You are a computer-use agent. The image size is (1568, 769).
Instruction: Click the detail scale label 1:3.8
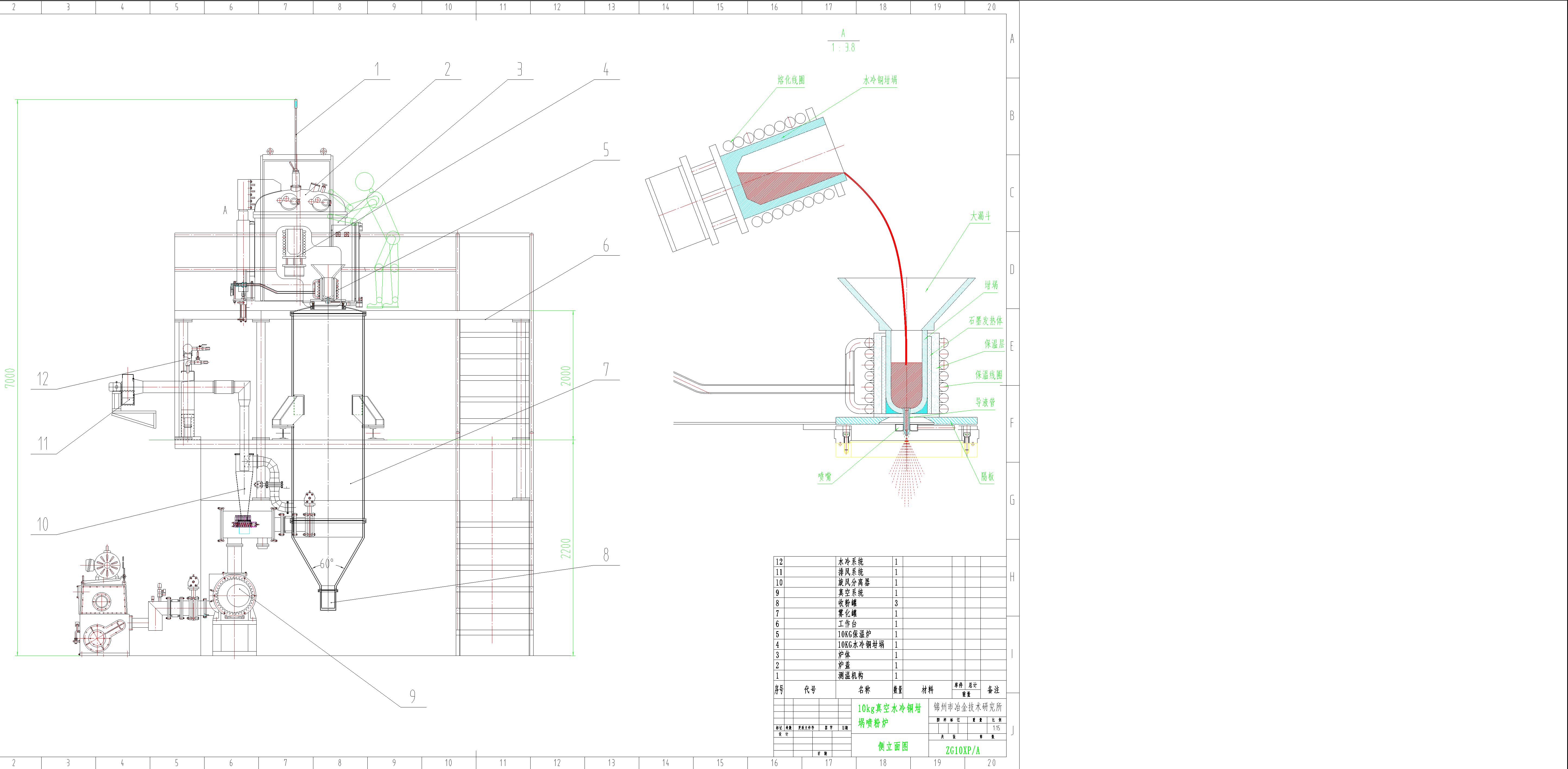(x=843, y=47)
